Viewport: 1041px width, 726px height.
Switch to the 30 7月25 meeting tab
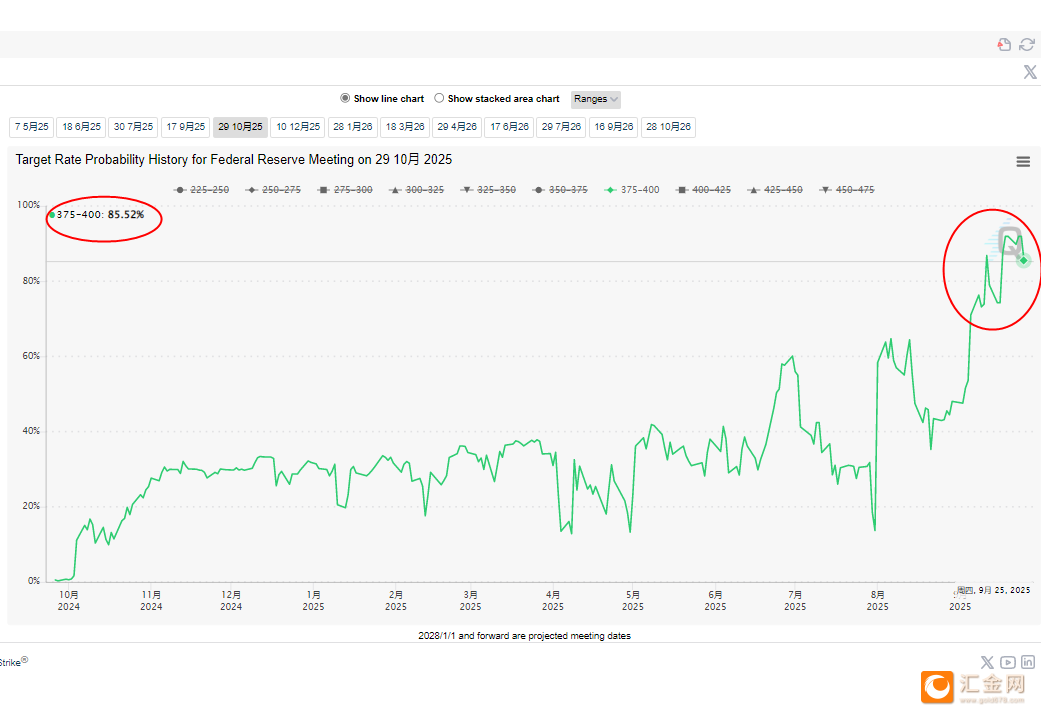tap(133, 127)
